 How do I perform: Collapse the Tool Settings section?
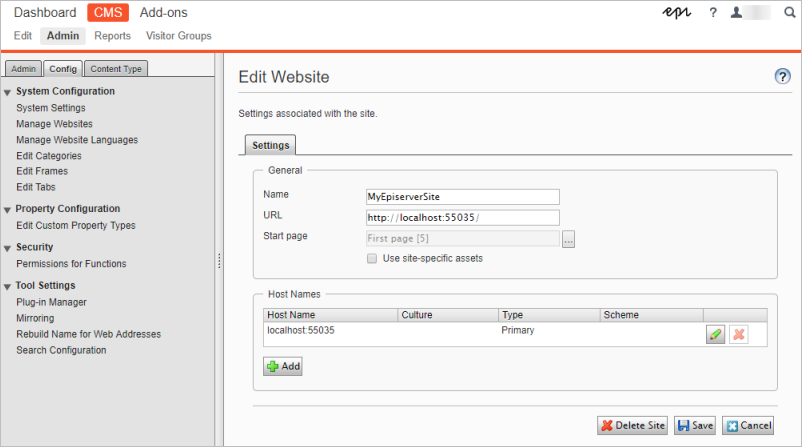8,286
